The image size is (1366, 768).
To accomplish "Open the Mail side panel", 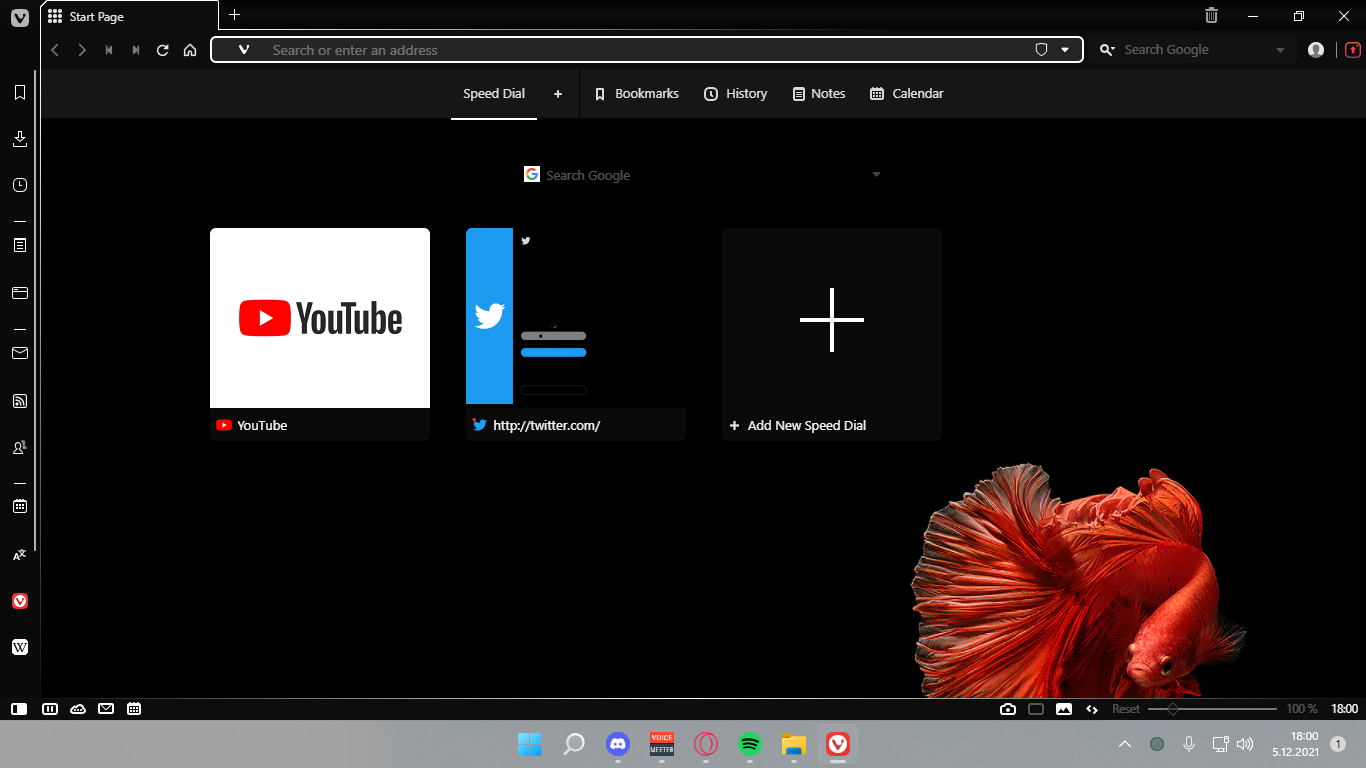I will pos(19,353).
